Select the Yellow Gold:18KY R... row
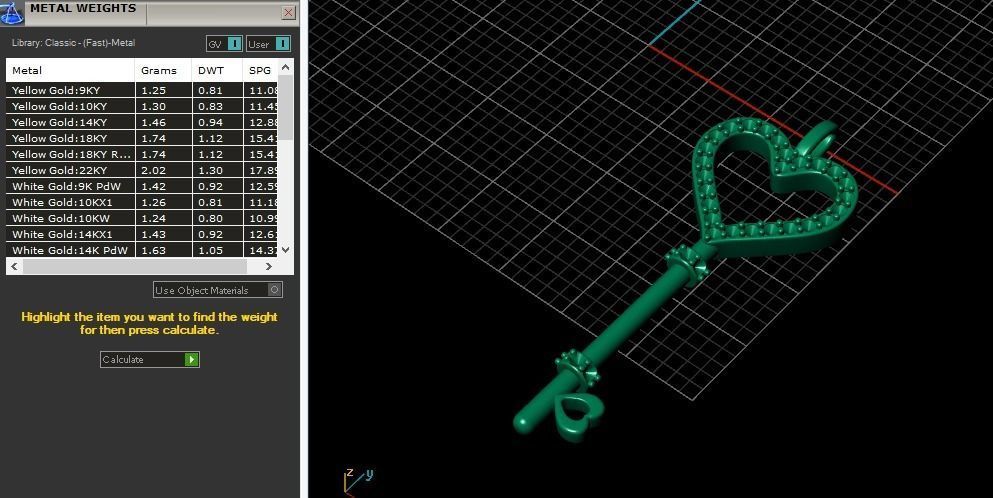The height and width of the screenshot is (498, 993). point(142,154)
